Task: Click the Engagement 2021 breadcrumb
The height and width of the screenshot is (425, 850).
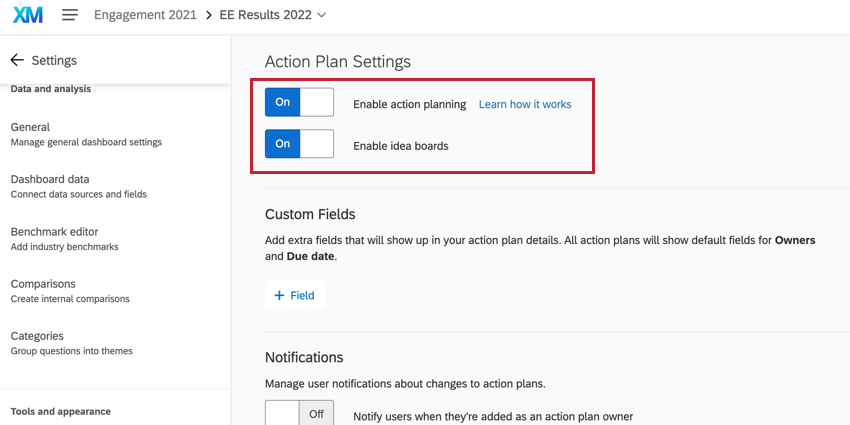Action: [x=145, y=16]
